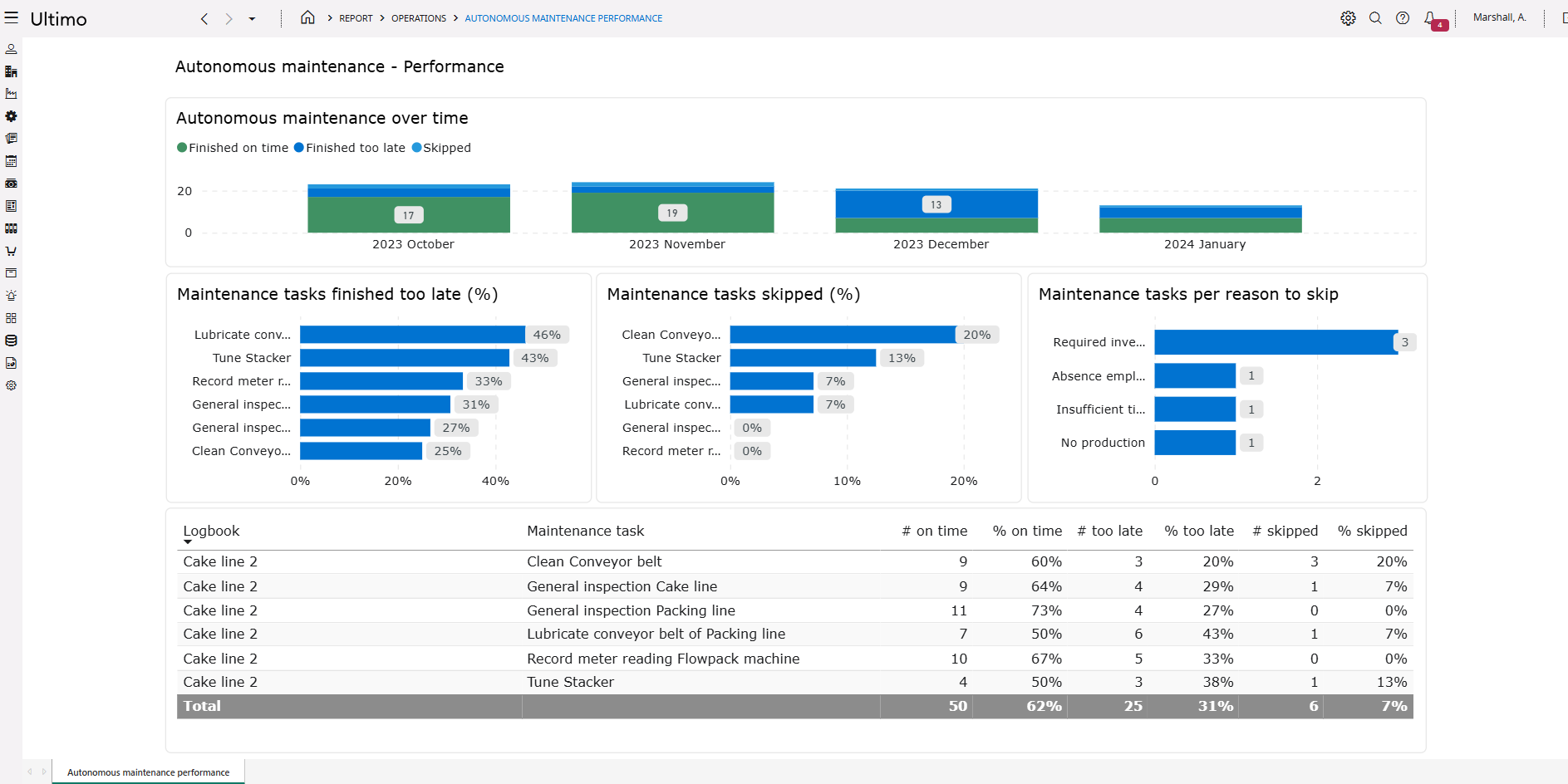The image size is (1568, 784).
Task: Open the shopping cart sidebar icon
Action: click(x=11, y=251)
